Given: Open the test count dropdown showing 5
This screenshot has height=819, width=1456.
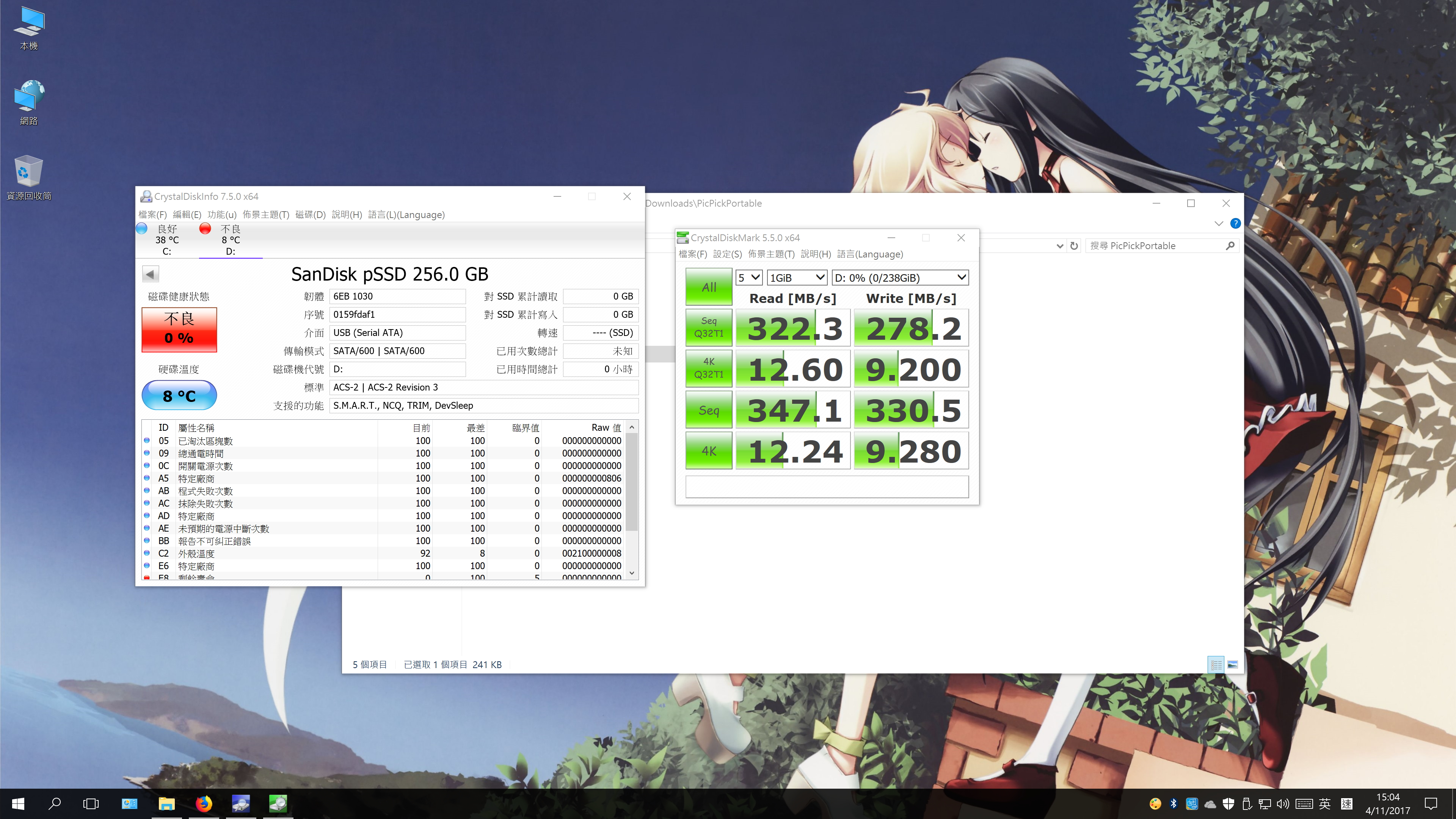Looking at the screenshot, I should [749, 278].
